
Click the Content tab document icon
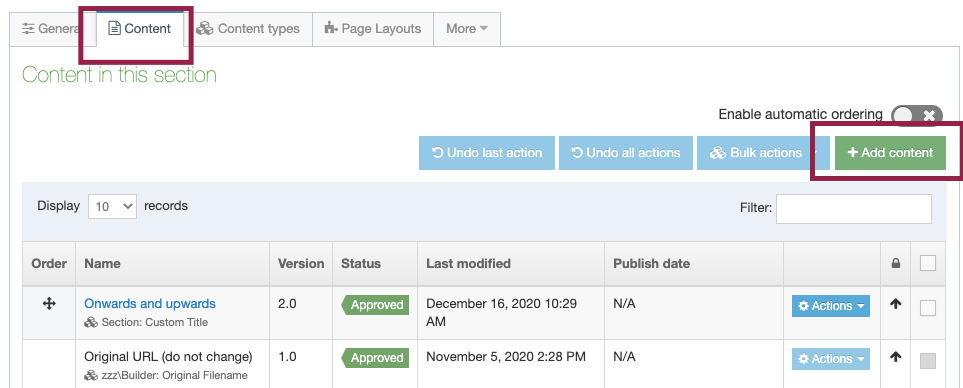tap(114, 28)
